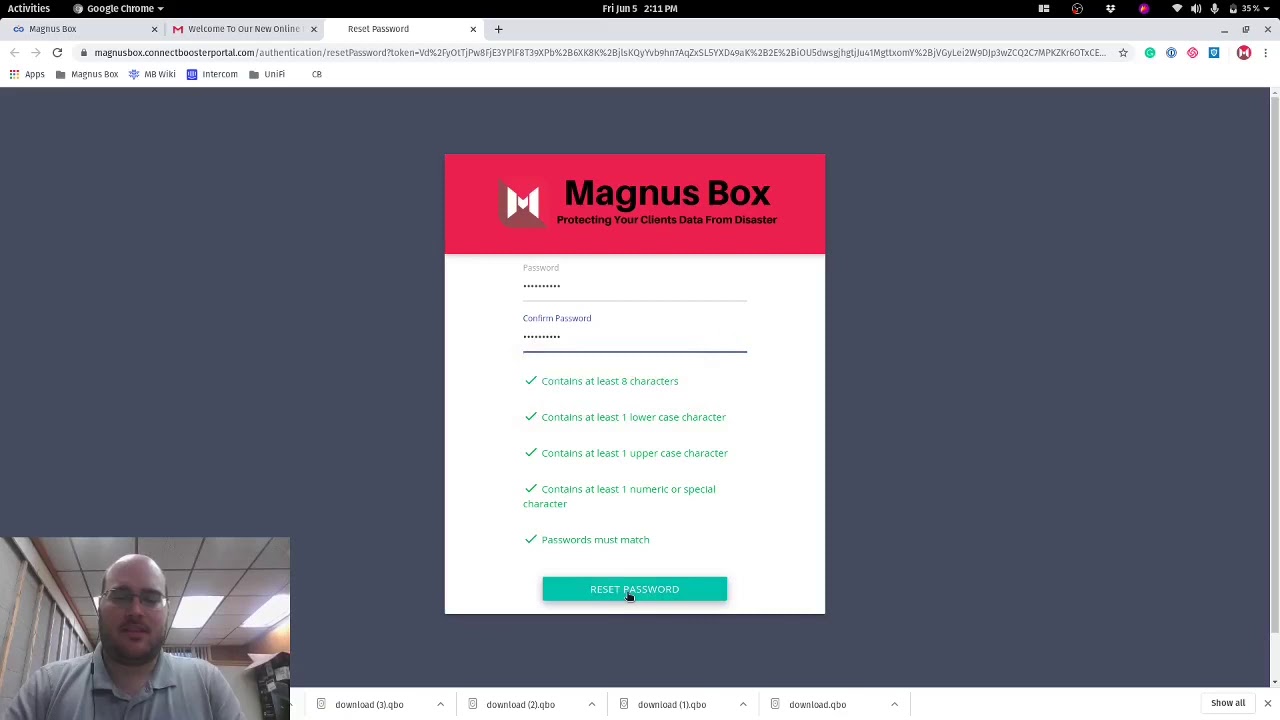Expand options for download.qbo
Viewport: 1280px width, 720px height.
coord(894,705)
